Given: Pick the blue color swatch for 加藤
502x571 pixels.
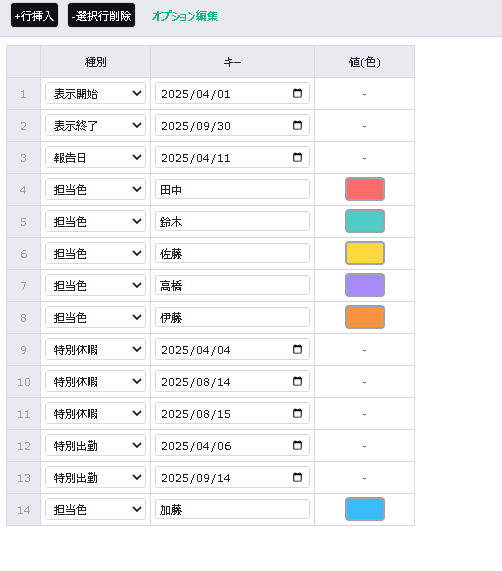Looking at the screenshot, I should [365, 509].
